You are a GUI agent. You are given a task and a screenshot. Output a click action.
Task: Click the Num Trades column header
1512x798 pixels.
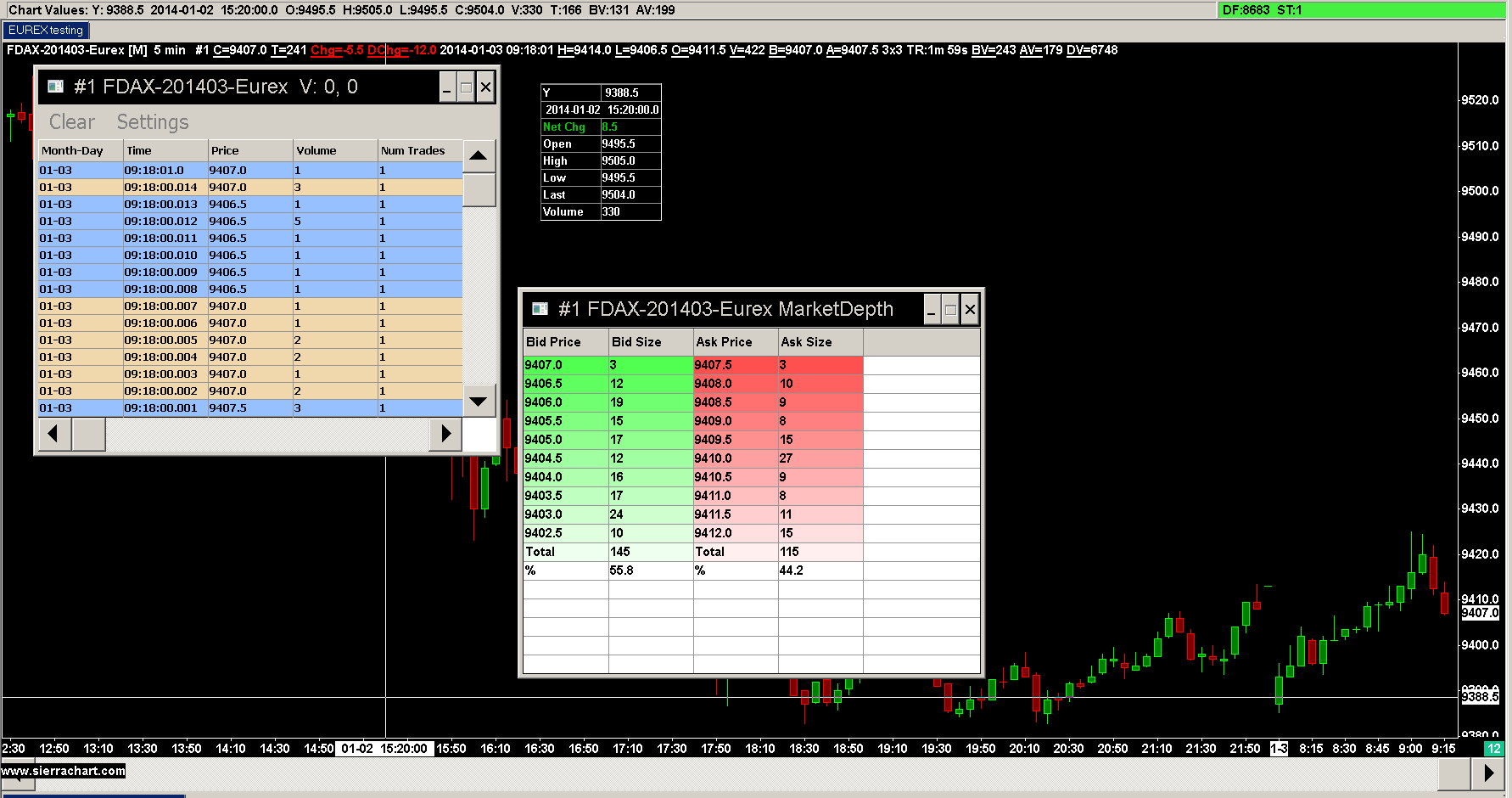click(420, 151)
